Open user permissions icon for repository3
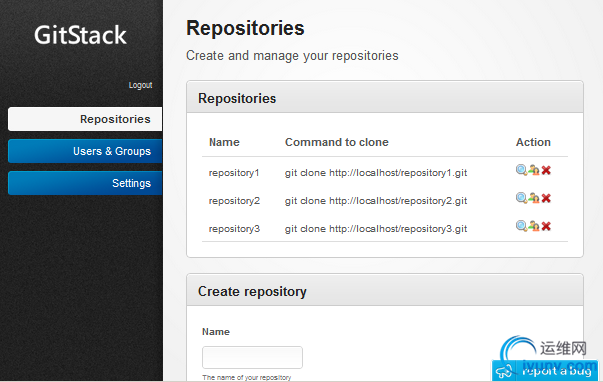This screenshot has height=382, width=603. point(534,226)
